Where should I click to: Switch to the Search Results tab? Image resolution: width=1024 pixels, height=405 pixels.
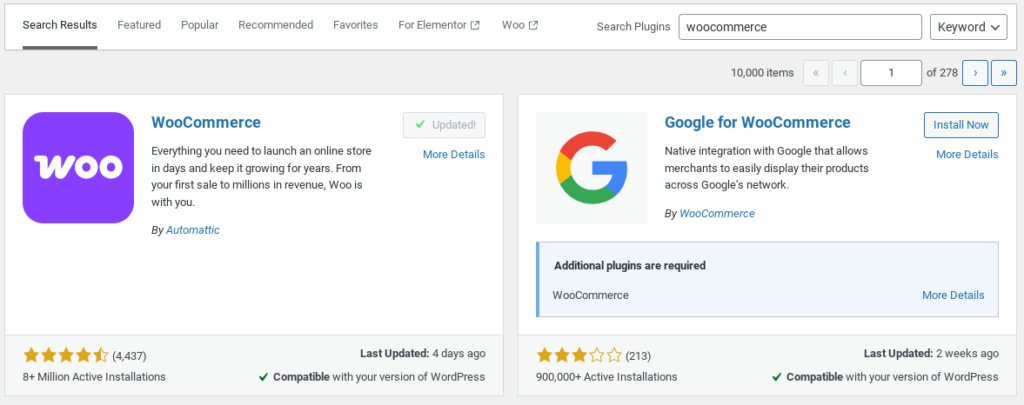(x=60, y=25)
